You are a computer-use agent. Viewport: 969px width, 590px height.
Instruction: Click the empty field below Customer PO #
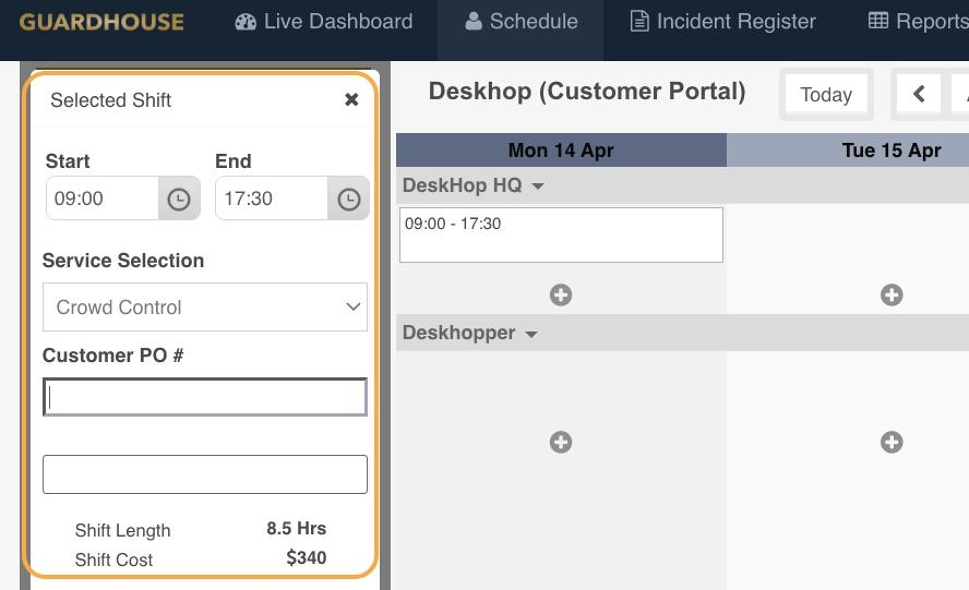pyautogui.click(x=205, y=474)
